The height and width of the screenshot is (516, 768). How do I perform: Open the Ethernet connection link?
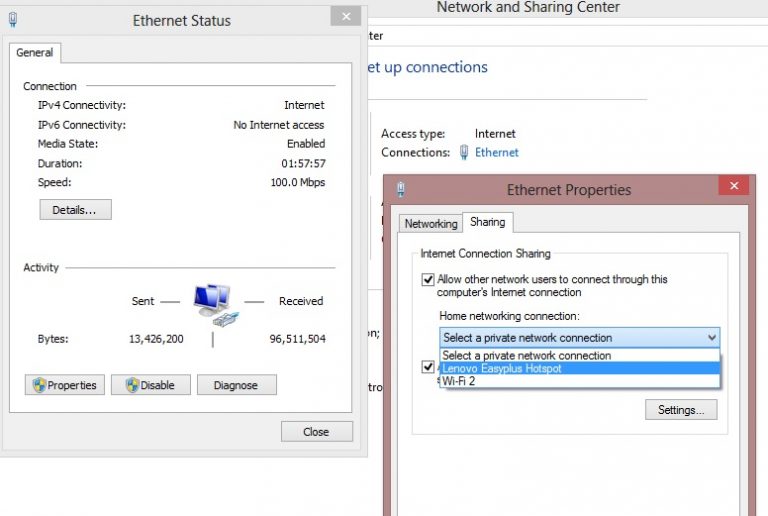(496, 153)
